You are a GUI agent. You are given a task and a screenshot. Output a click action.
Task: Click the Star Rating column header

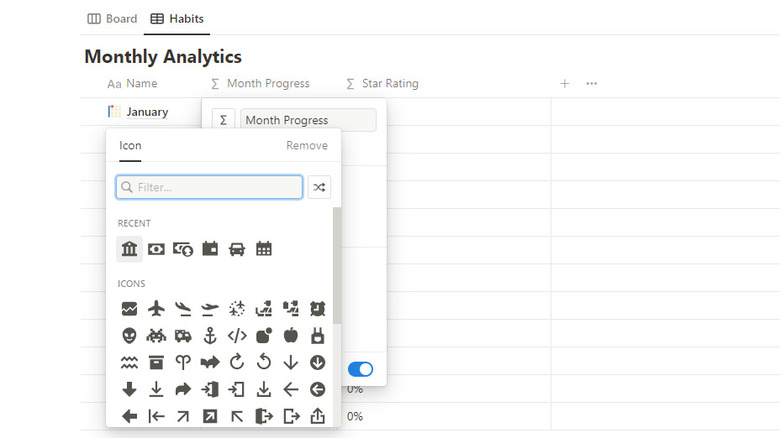383,84
